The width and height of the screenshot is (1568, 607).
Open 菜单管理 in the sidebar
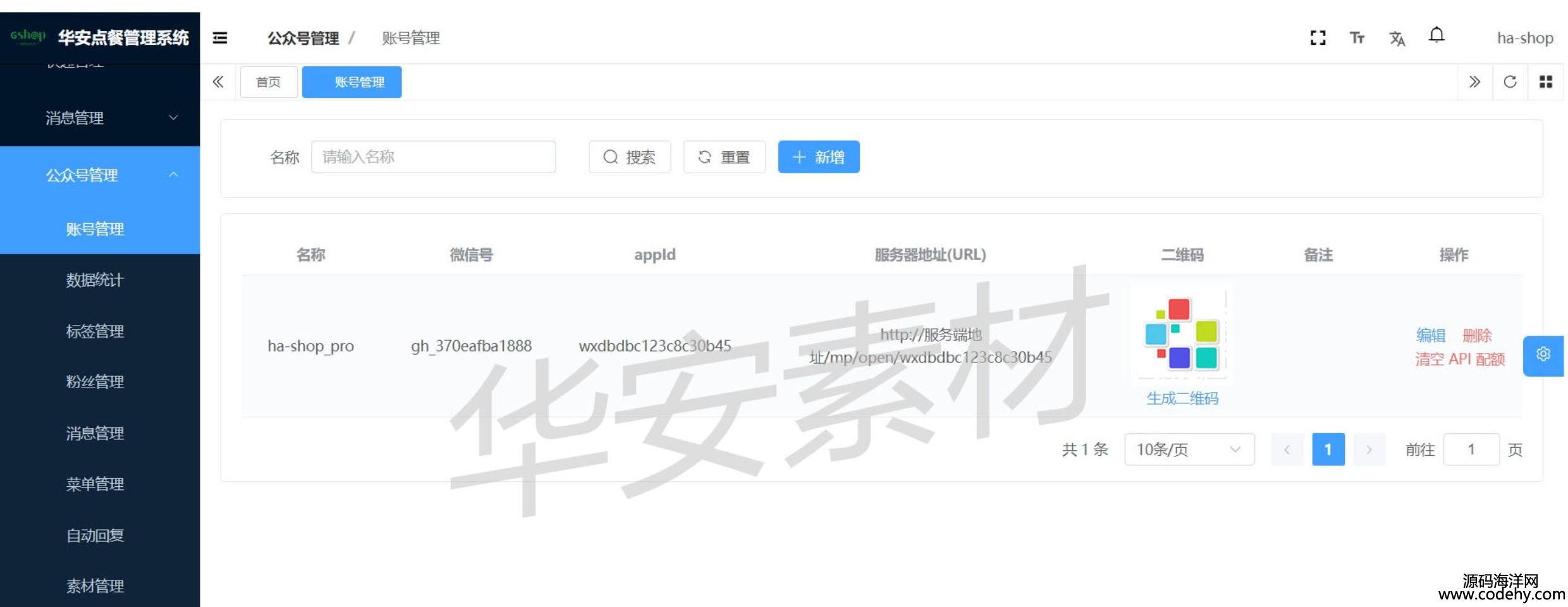coord(100,484)
